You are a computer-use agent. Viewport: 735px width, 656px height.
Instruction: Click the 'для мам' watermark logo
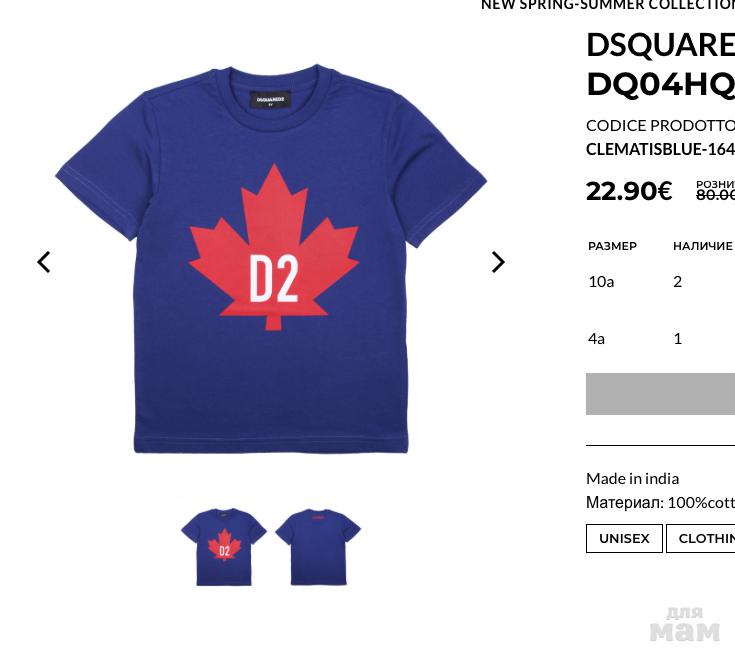tap(685, 625)
